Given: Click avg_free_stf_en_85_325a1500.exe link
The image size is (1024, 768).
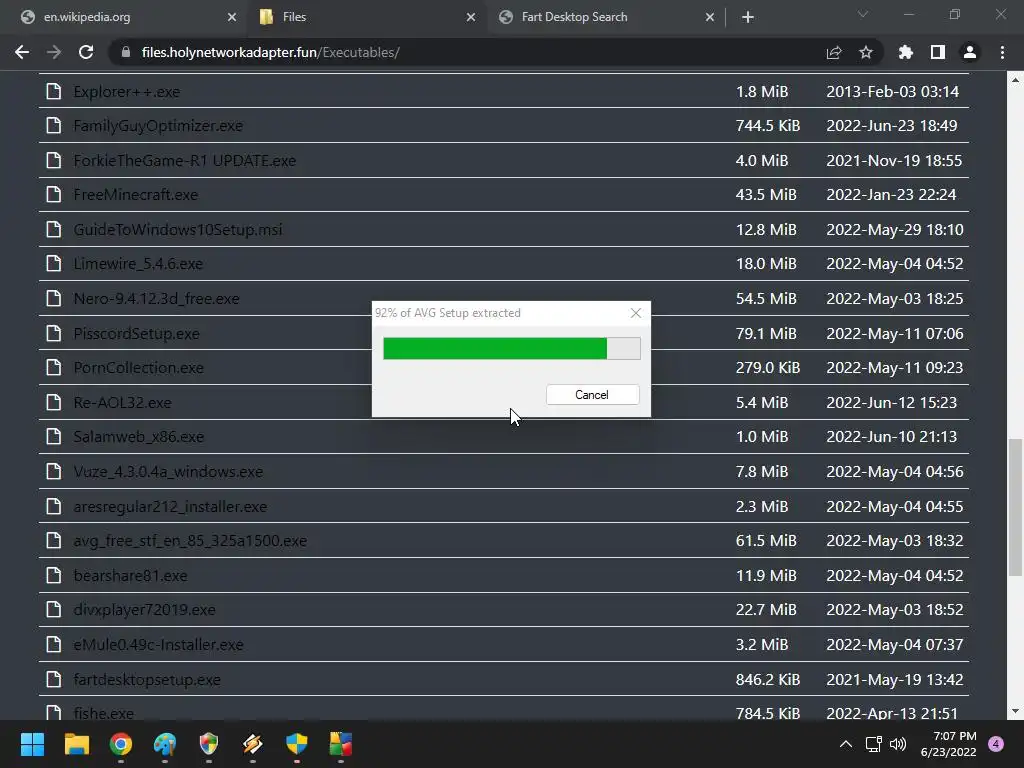Looking at the screenshot, I should click(x=190, y=541).
